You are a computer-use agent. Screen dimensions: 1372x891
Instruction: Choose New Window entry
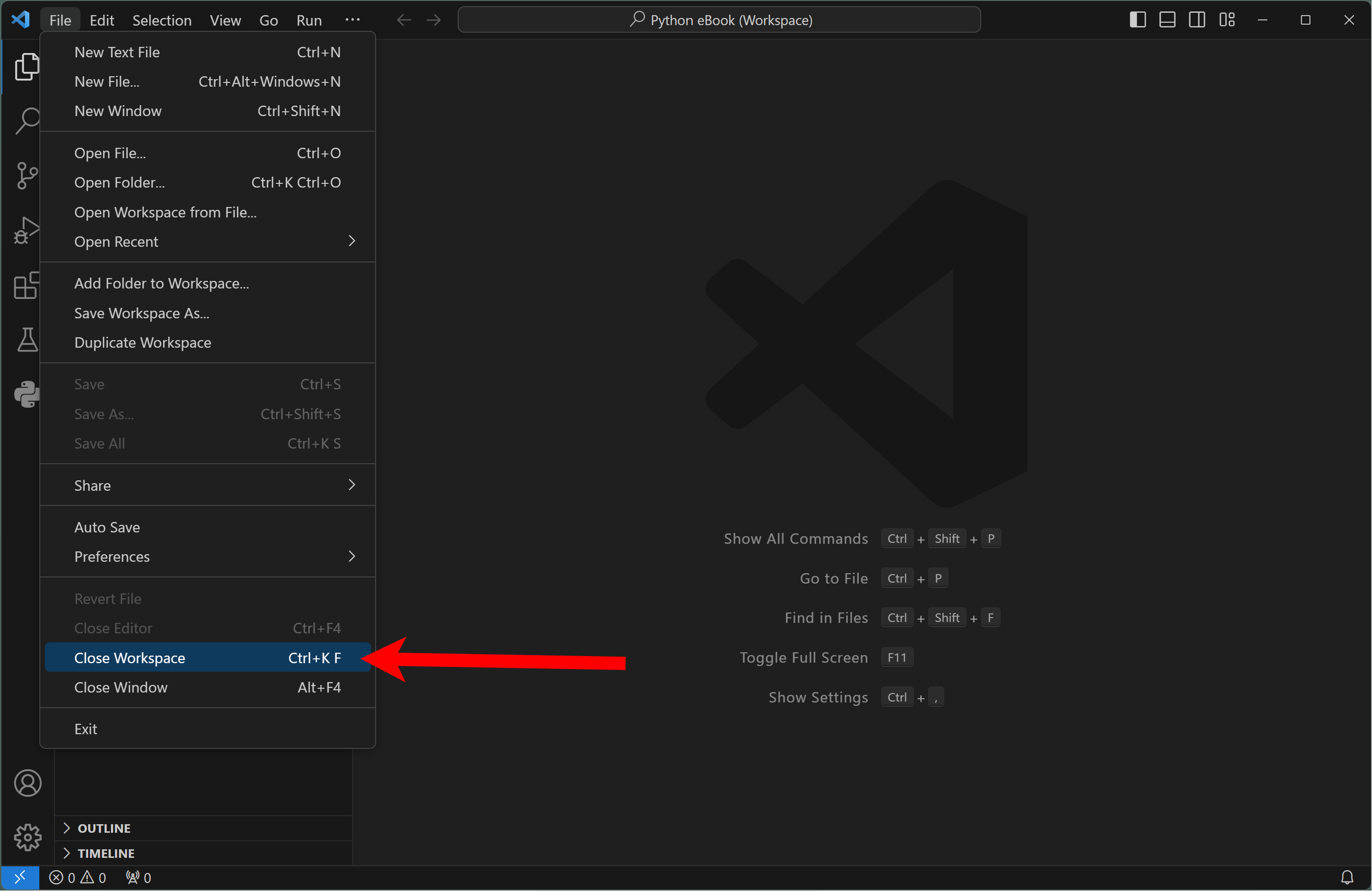coord(208,111)
